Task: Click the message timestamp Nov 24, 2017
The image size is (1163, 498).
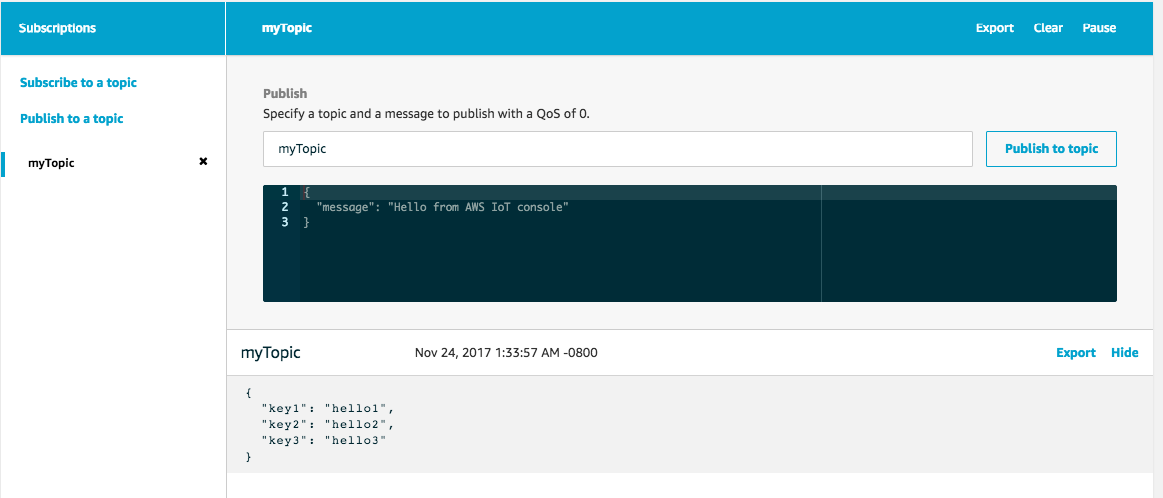Action: [x=506, y=353]
